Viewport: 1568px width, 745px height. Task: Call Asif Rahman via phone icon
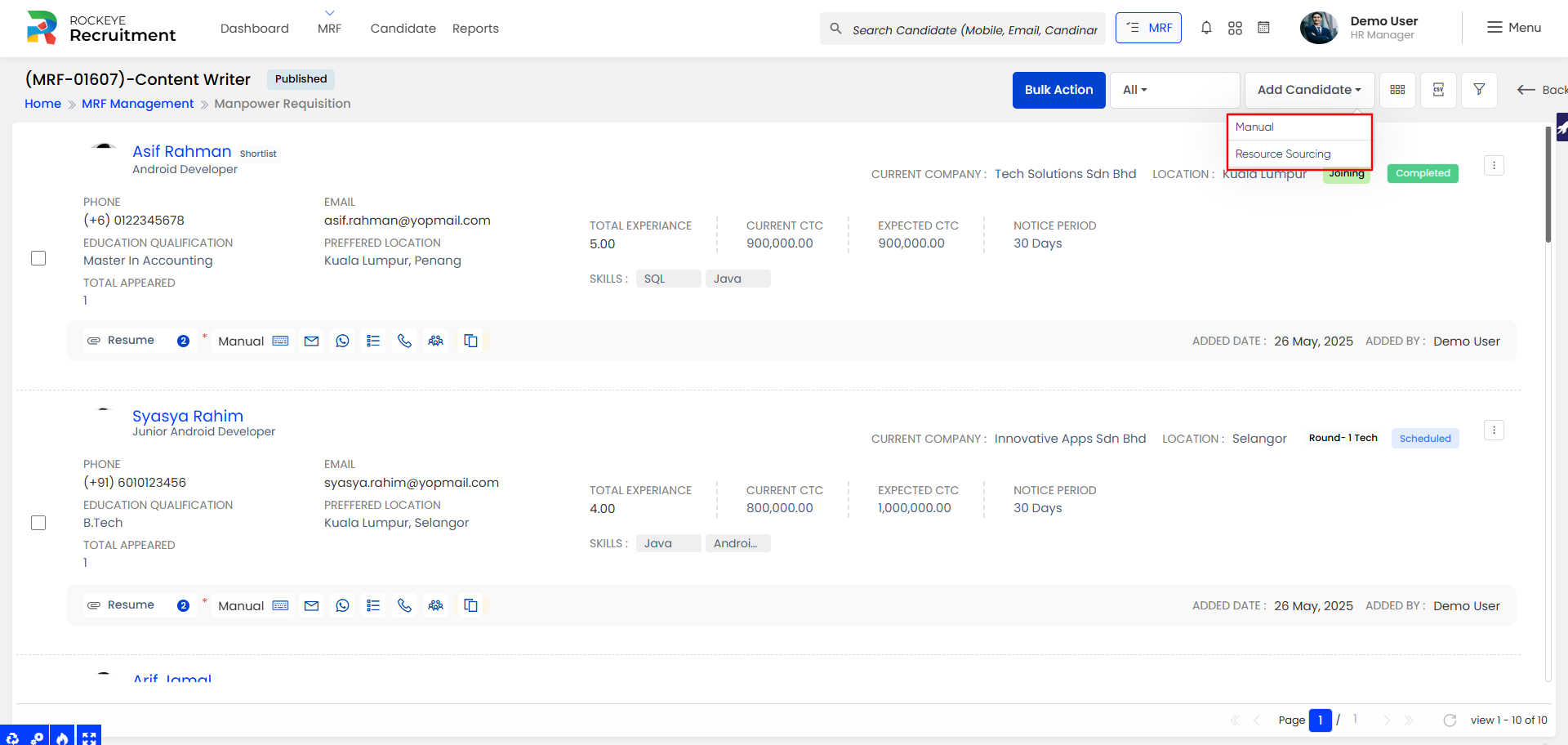click(404, 341)
